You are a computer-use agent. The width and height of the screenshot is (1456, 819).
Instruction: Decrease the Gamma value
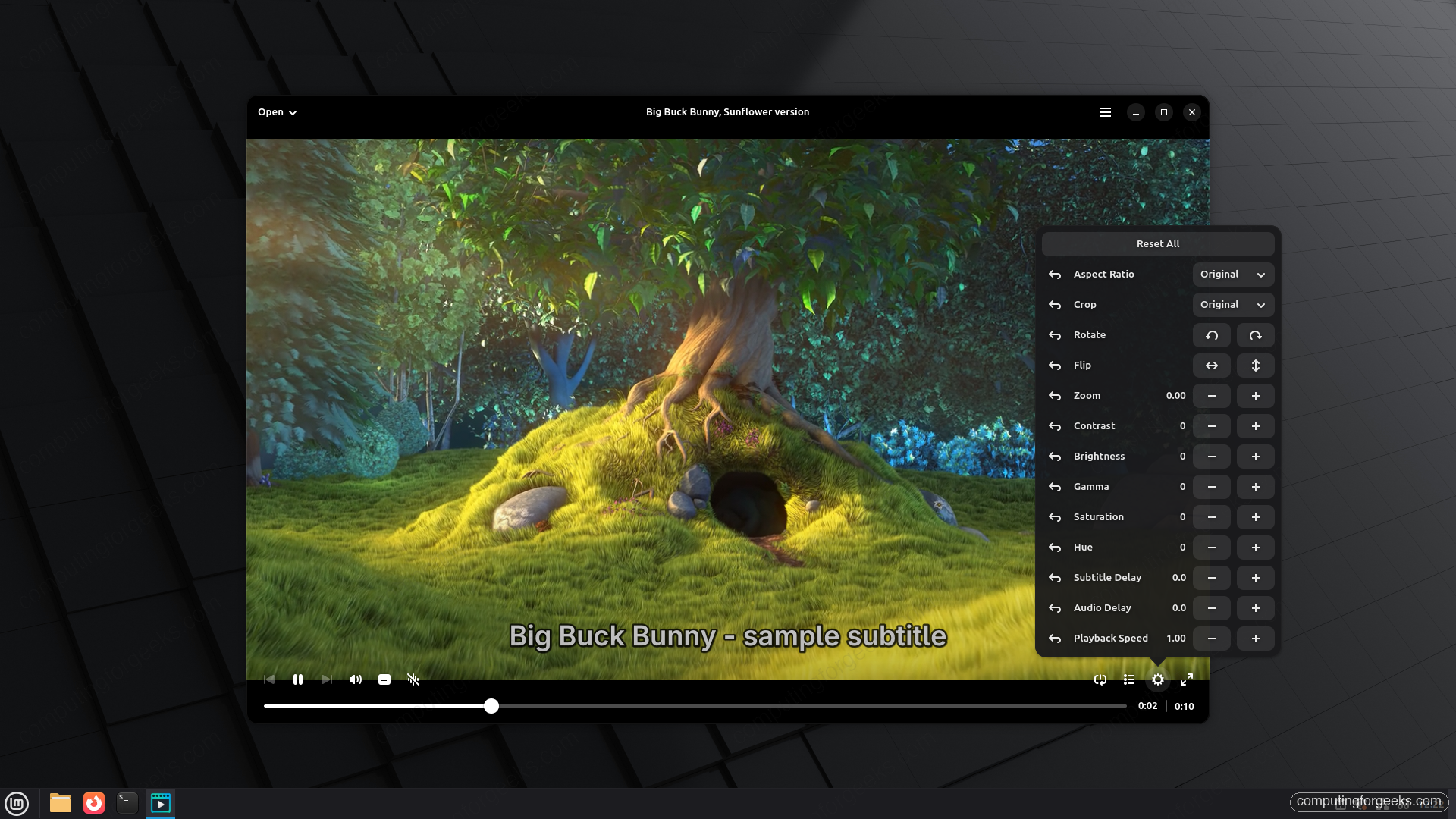tap(1212, 487)
